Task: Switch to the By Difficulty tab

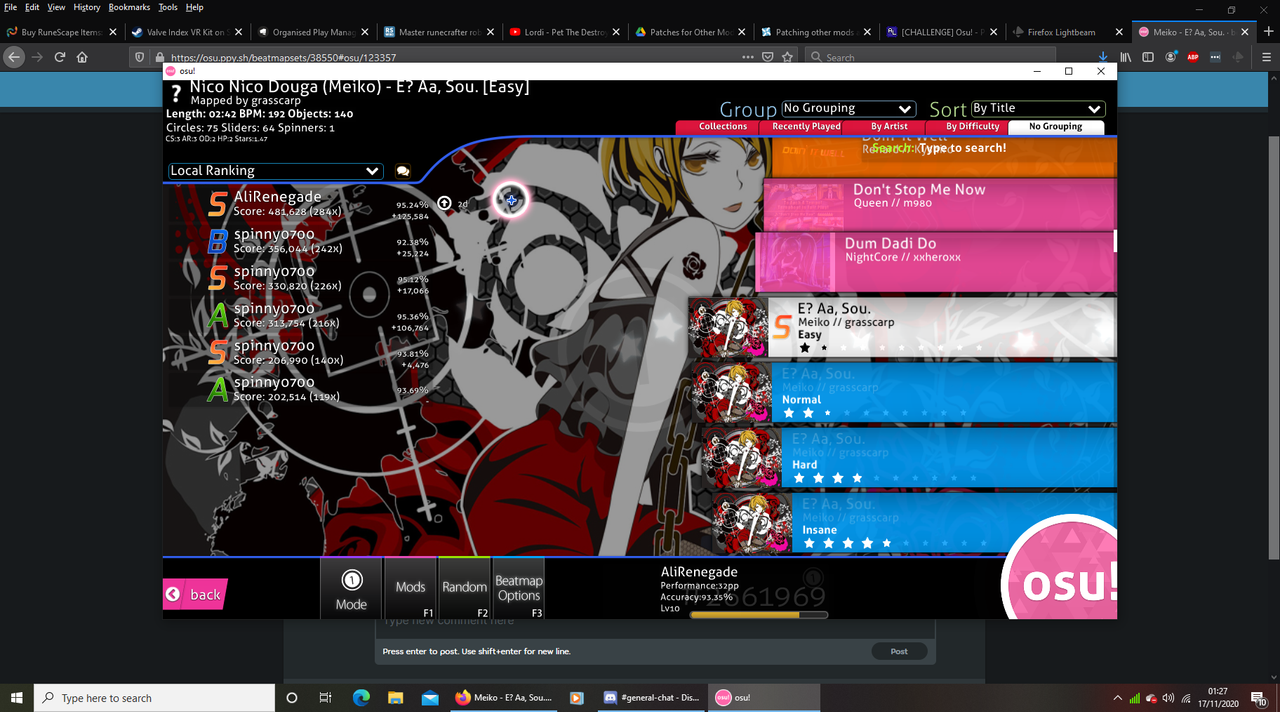Action: point(972,127)
